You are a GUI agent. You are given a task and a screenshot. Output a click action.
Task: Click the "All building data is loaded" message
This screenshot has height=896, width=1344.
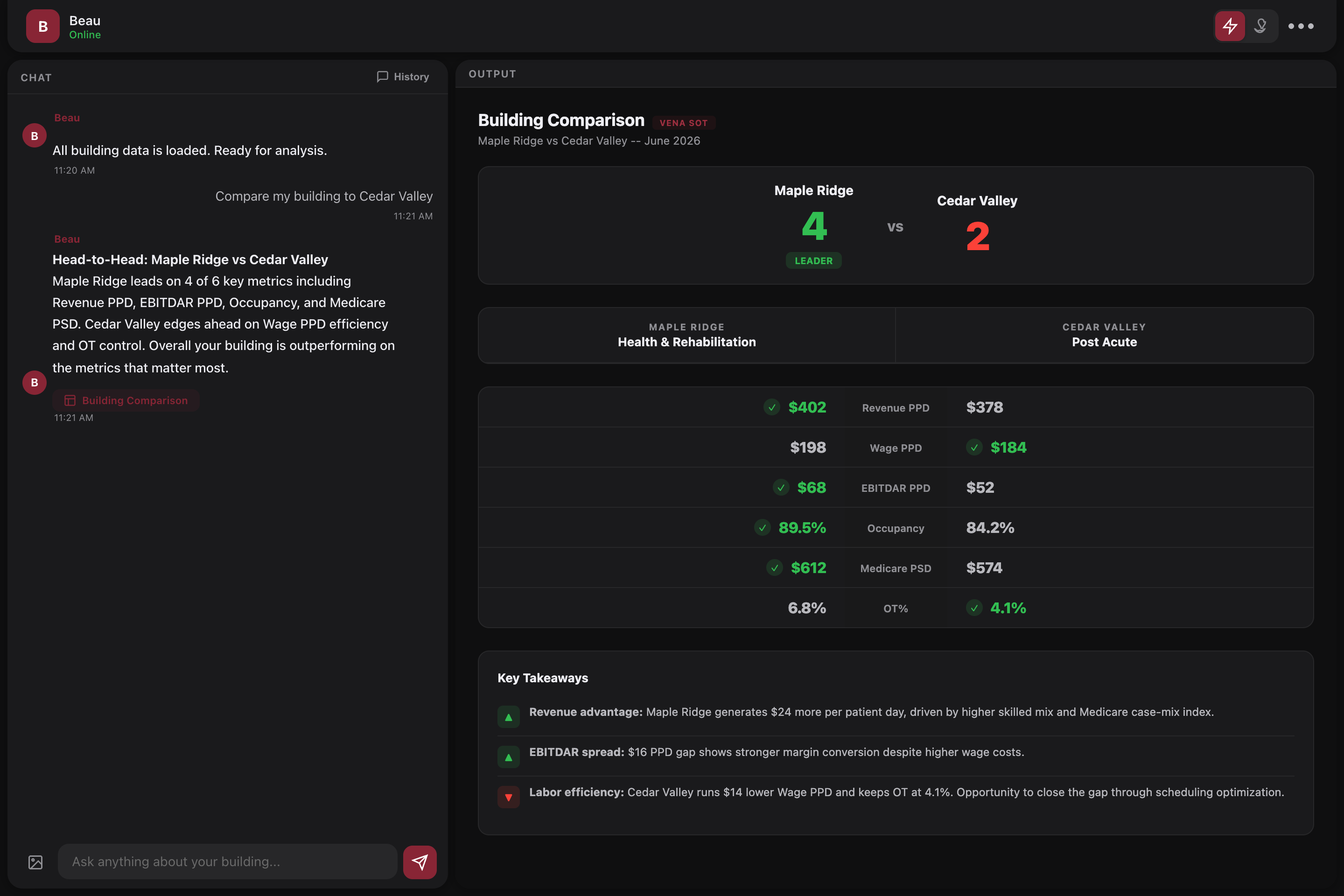(190, 150)
